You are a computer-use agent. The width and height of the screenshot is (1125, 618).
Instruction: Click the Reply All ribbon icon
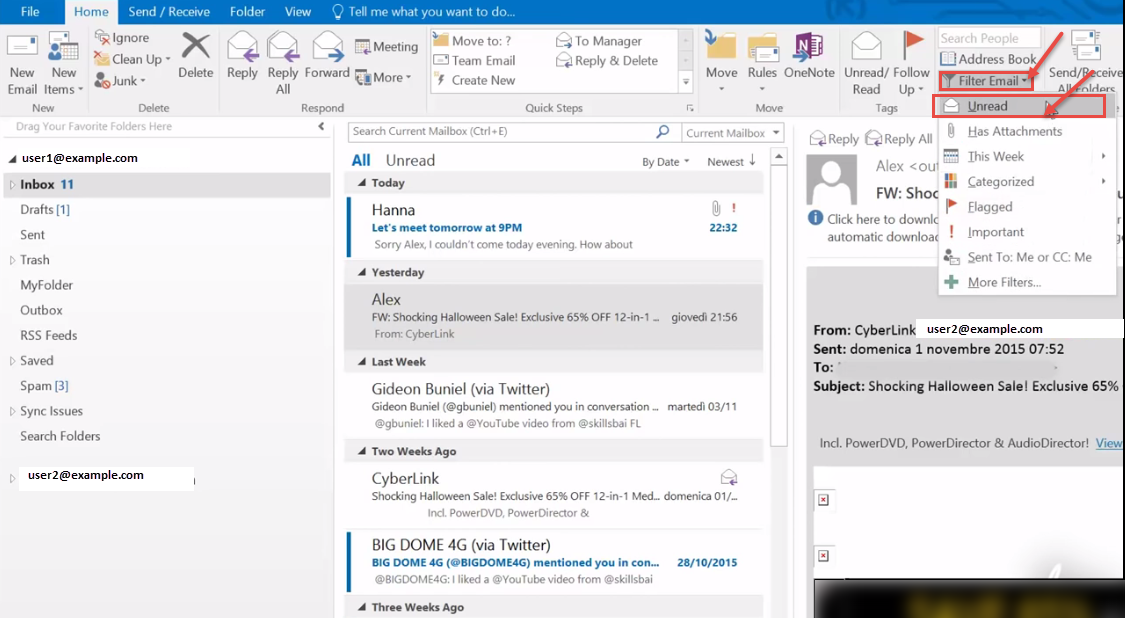click(283, 49)
